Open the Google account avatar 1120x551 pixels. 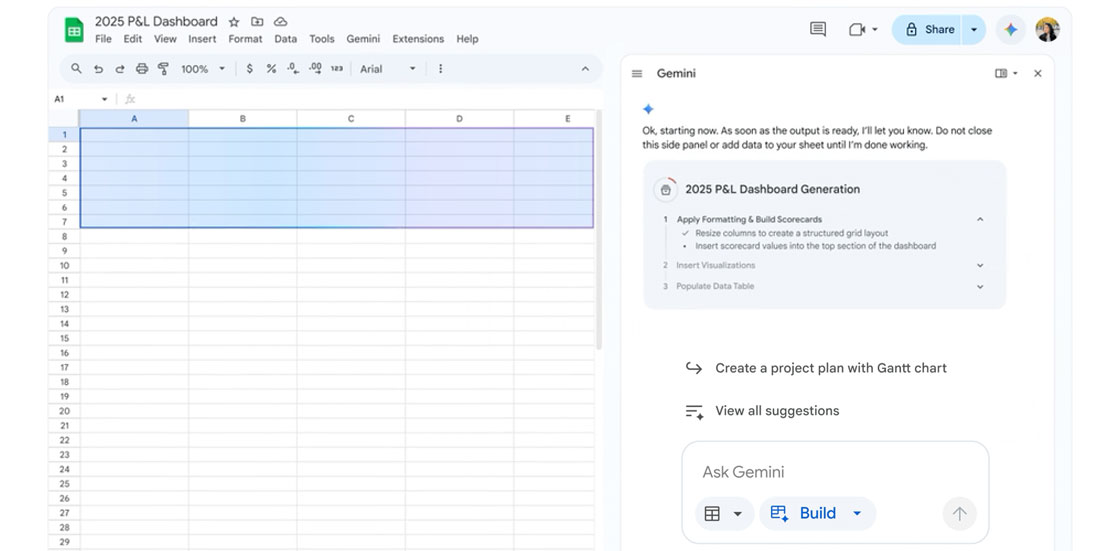(1048, 29)
